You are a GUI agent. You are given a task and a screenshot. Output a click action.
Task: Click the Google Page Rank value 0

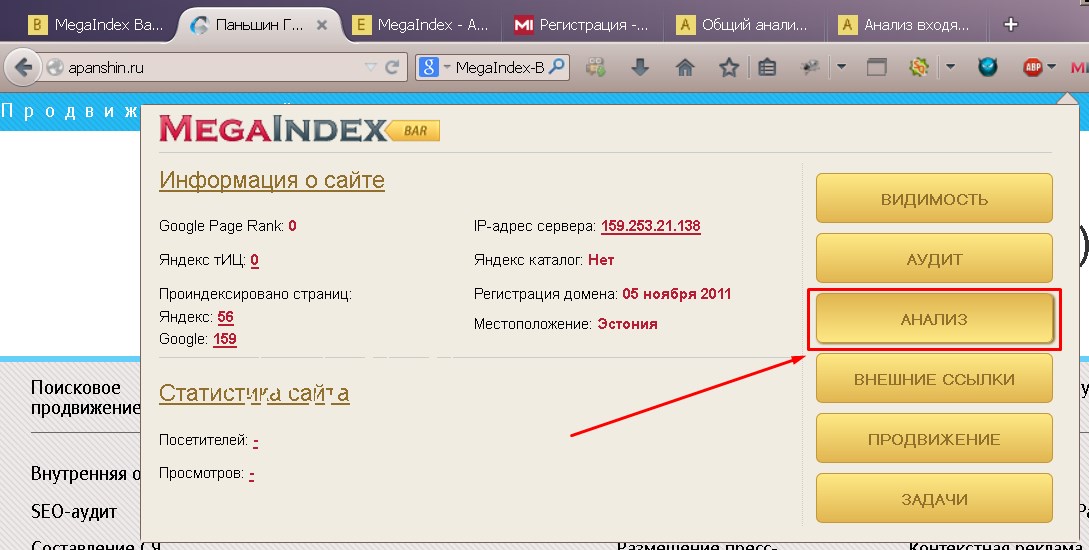click(x=292, y=226)
